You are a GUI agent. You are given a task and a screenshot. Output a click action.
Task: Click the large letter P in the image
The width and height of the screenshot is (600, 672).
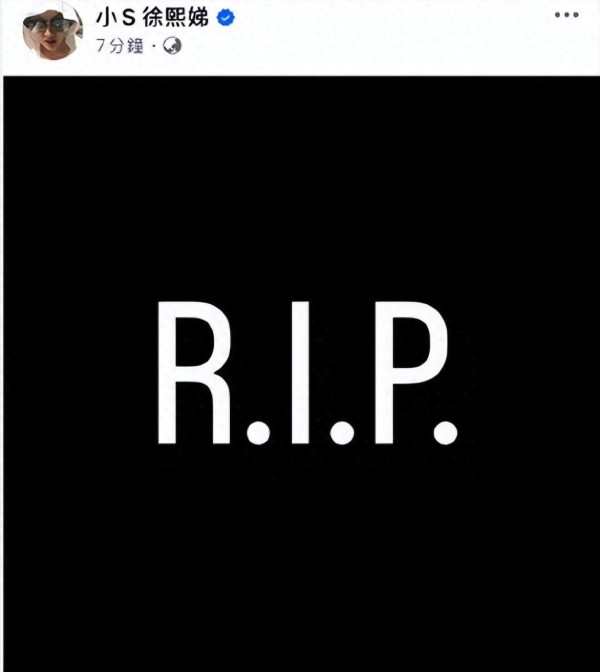click(x=411, y=372)
